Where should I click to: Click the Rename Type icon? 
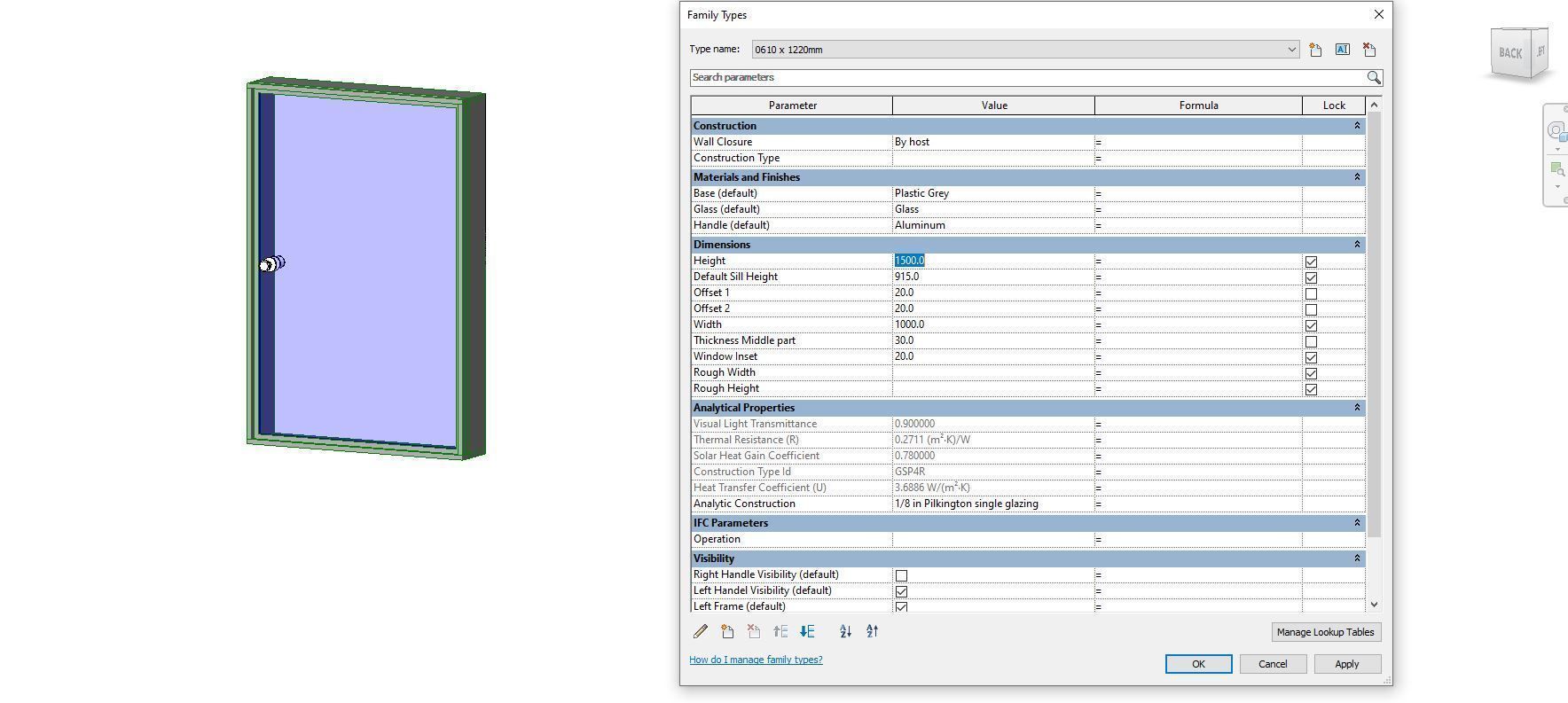tap(1342, 50)
